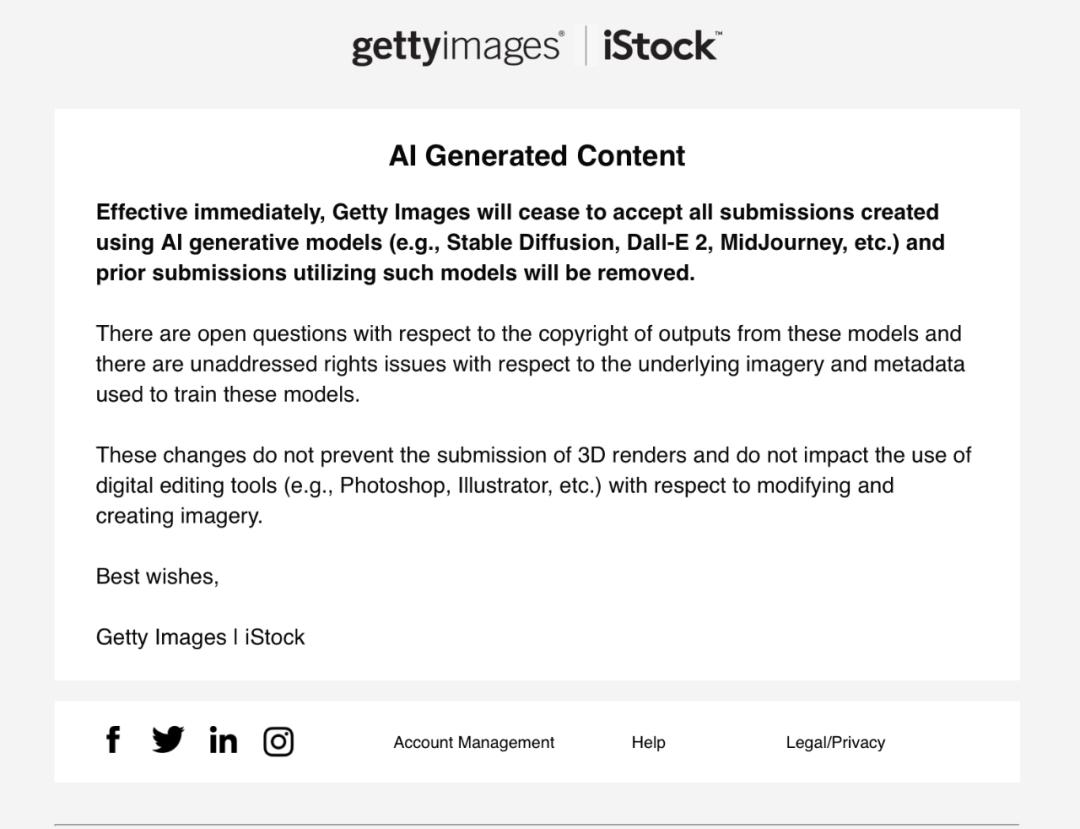Click the Getty Images logo
Image resolution: width=1080 pixels, height=829 pixels.
click(457, 47)
